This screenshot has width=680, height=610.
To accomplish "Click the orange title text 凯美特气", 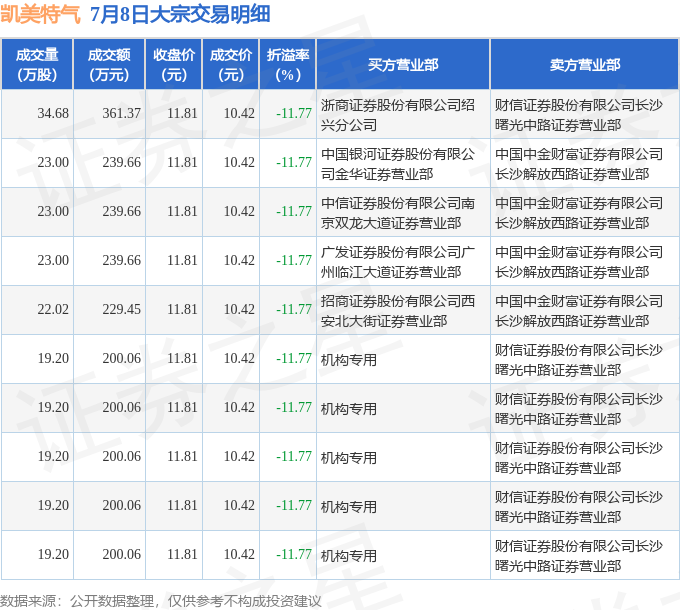I will tap(40, 14).
